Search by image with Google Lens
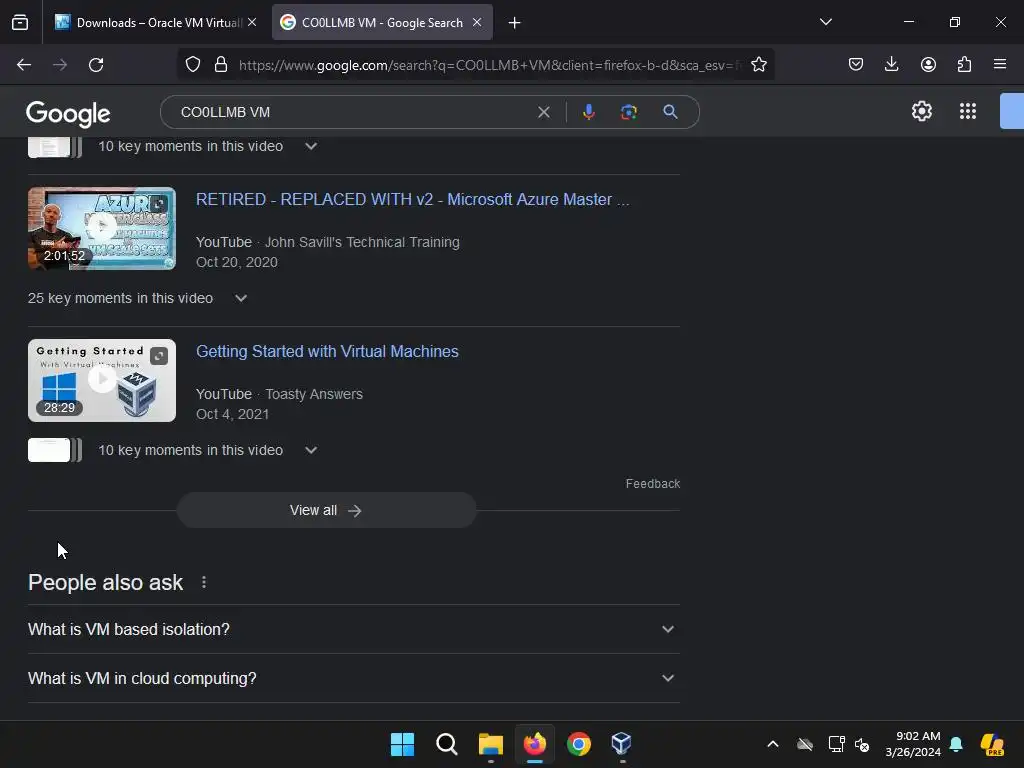The image size is (1024, 768). pyautogui.click(x=629, y=112)
